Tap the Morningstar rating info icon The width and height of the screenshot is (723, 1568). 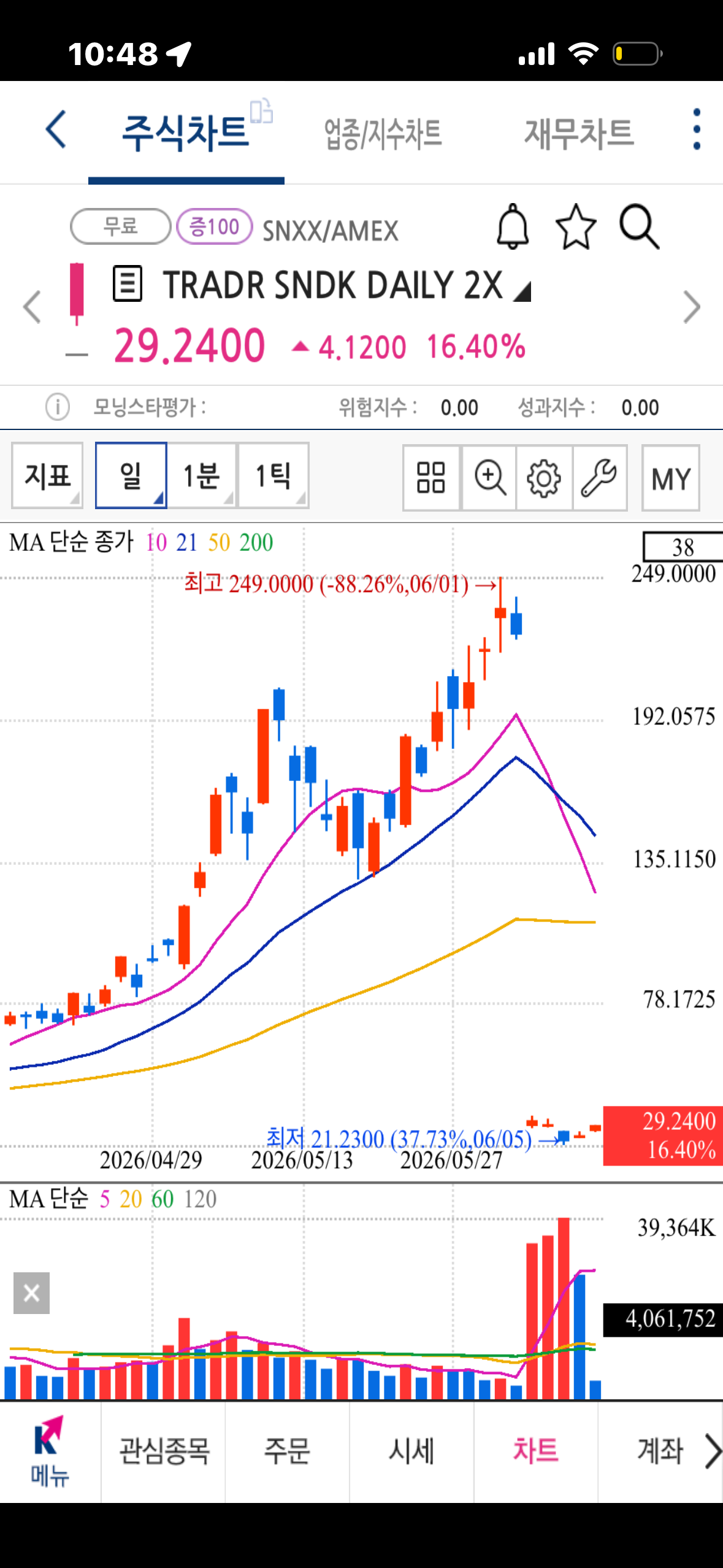point(58,407)
